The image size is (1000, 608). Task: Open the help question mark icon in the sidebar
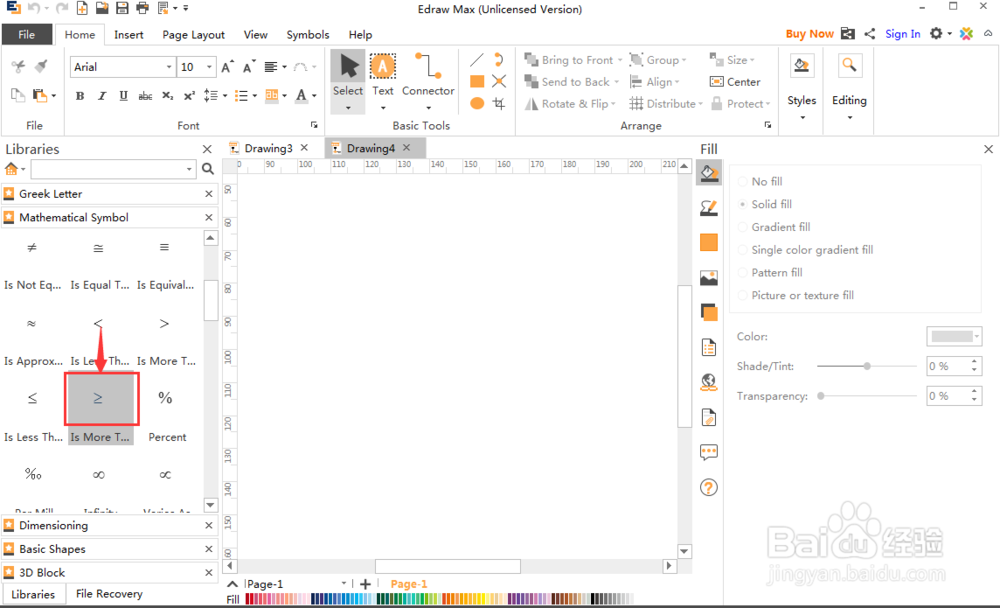(x=709, y=487)
